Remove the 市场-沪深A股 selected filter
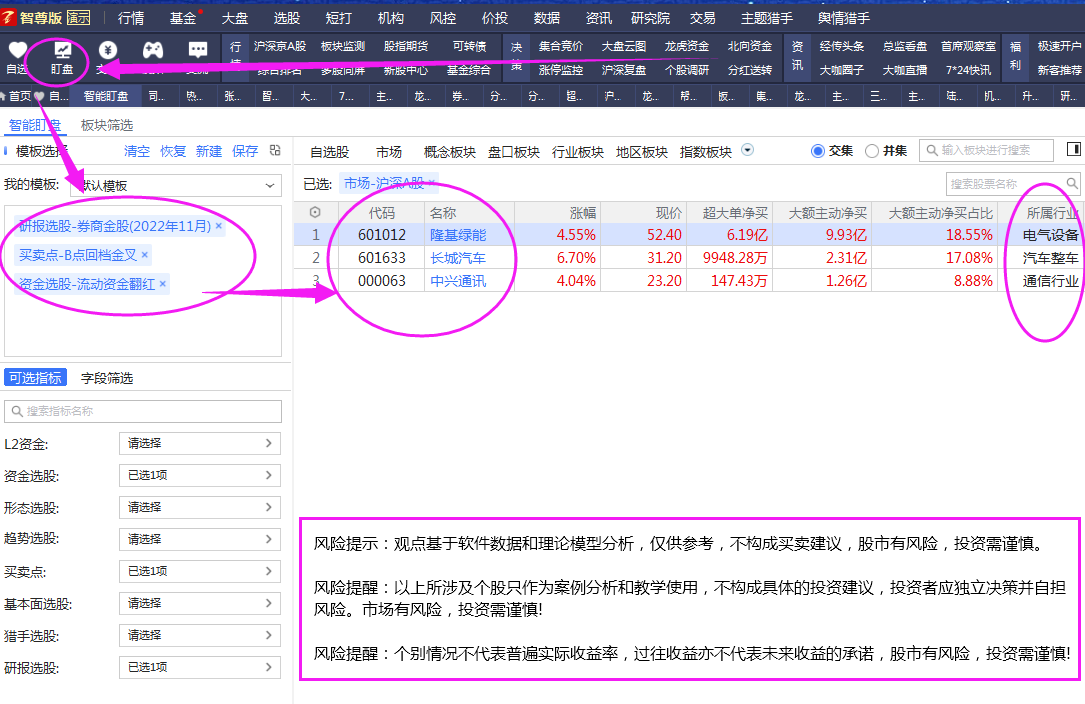 tap(431, 183)
